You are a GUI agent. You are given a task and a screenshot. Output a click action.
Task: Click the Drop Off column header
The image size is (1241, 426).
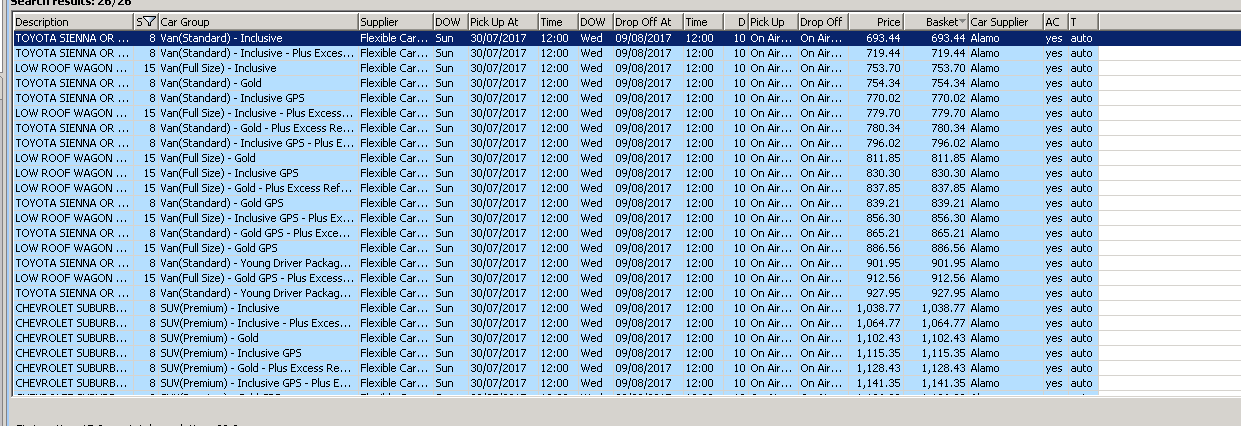click(x=822, y=22)
